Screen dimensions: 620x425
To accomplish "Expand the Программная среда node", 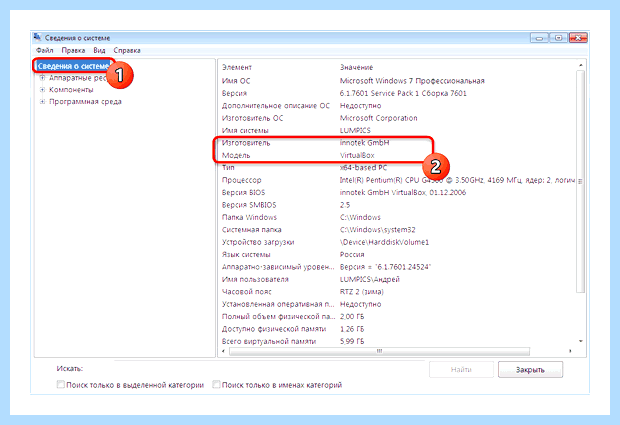I will click(x=42, y=102).
